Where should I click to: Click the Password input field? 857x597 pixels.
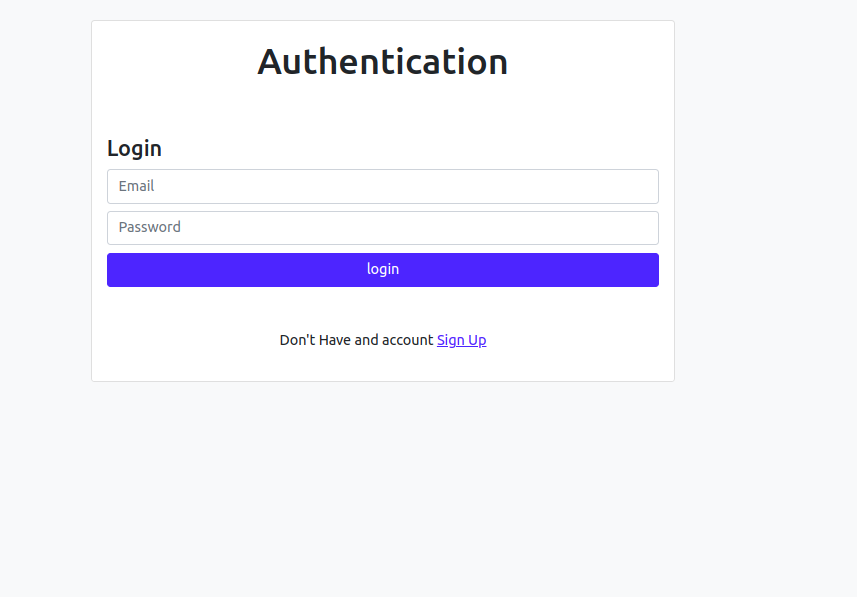pyautogui.click(x=383, y=227)
